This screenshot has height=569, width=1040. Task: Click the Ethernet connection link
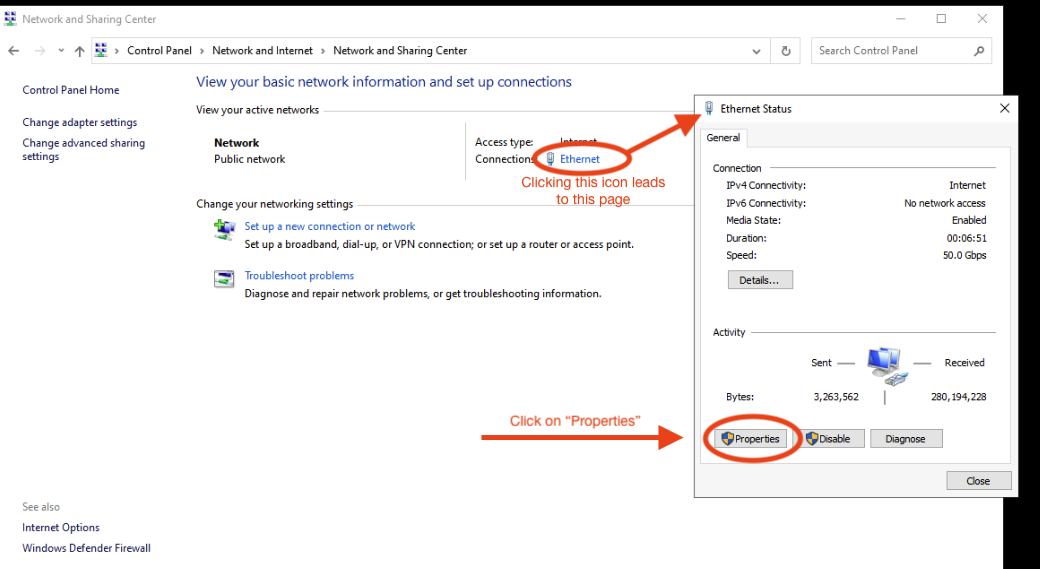[x=580, y=158]
